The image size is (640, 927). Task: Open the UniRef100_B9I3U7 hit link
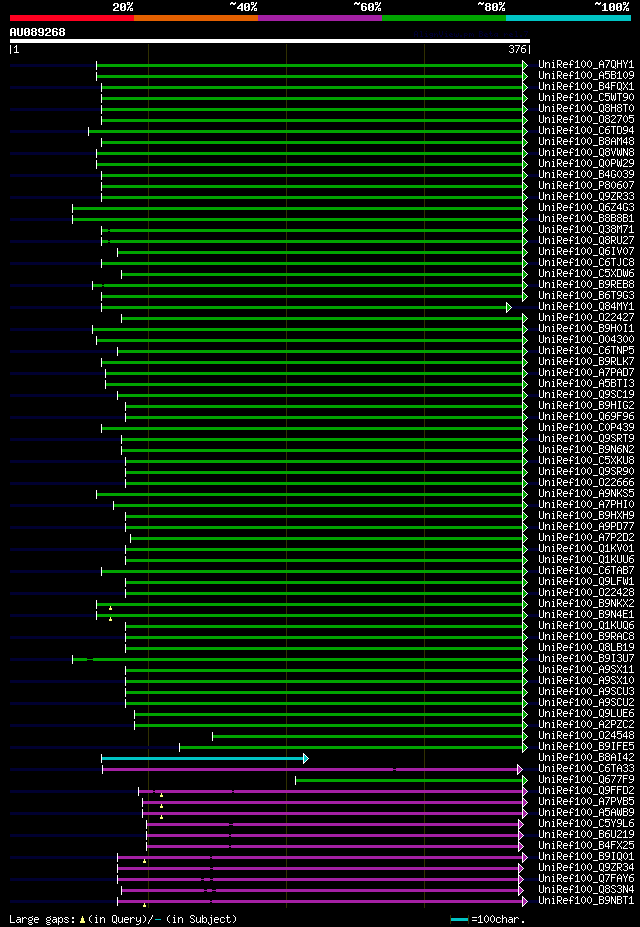pos(586,659)
